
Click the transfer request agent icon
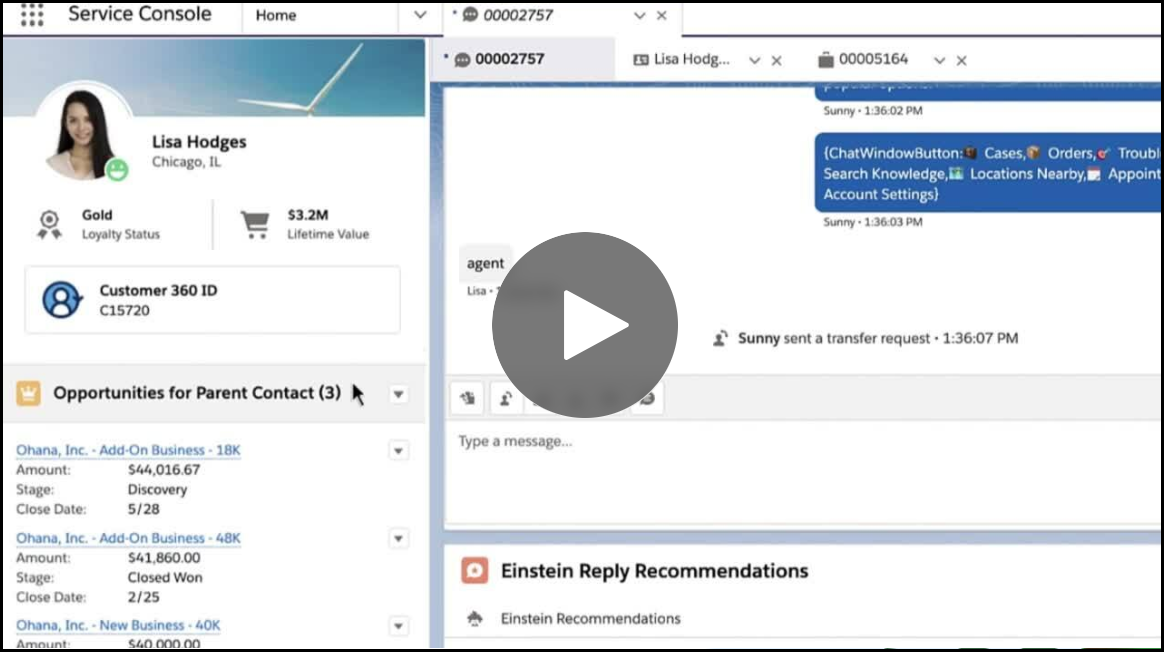[720, 339]
